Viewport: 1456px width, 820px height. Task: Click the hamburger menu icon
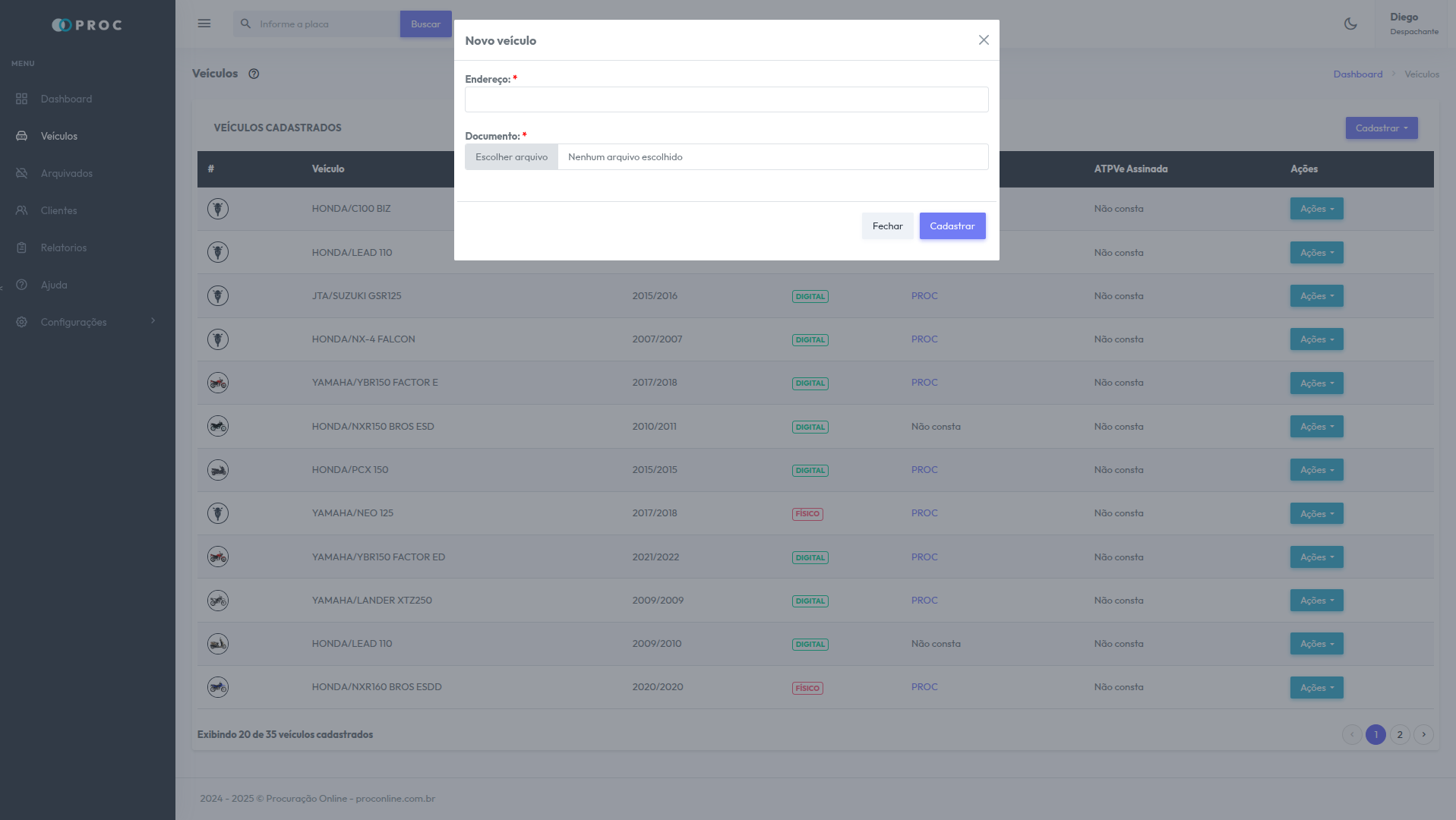point(204,24)
